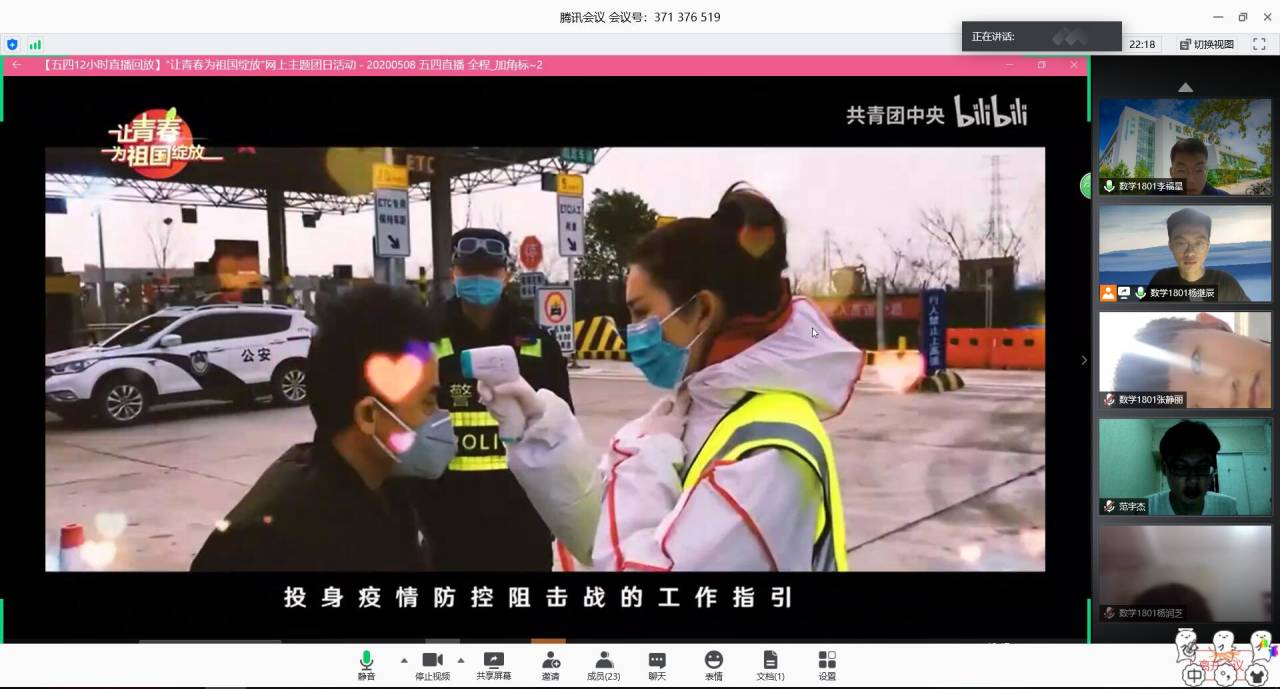Open the 邀请 invite icon
The image size is (1280, 689).
click(x=551, y=664)
